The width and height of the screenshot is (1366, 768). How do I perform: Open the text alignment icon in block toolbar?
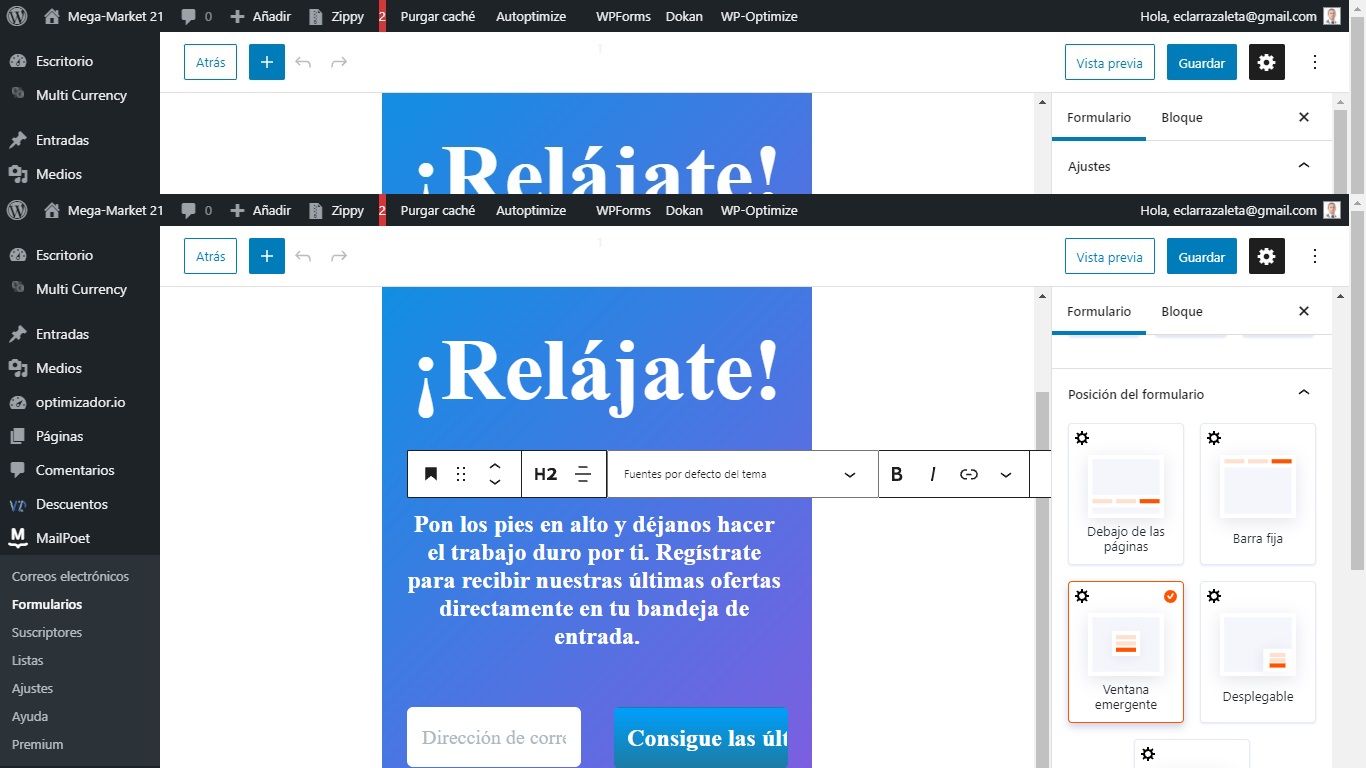(583, 474)
